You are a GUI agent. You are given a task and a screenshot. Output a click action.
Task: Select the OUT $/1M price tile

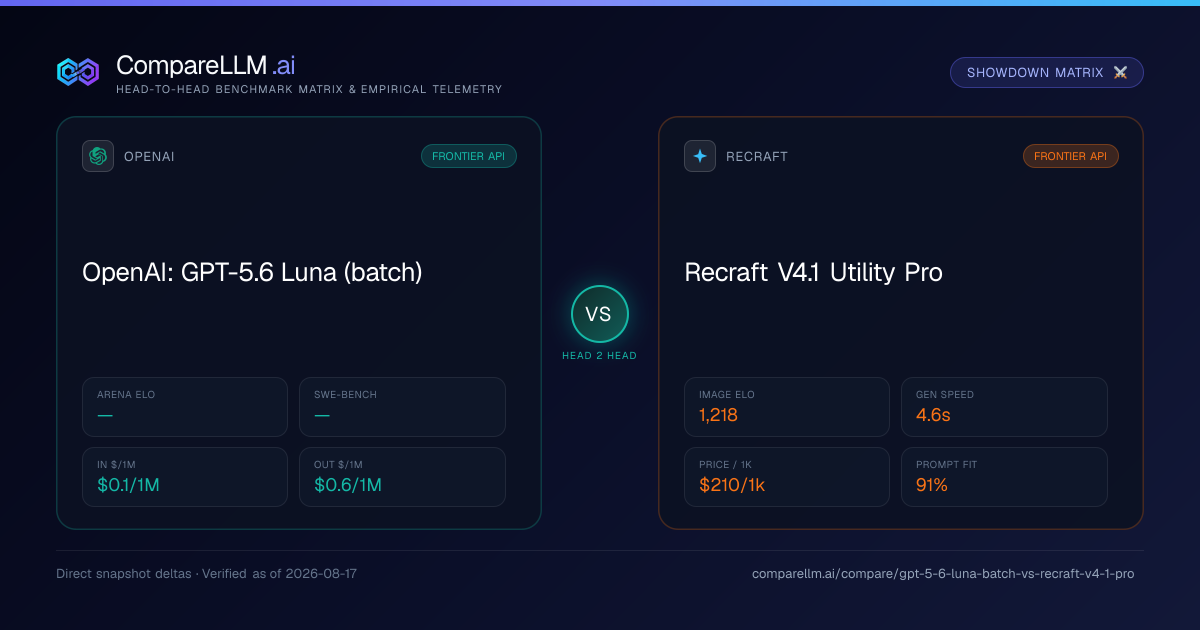click(402, 477)
